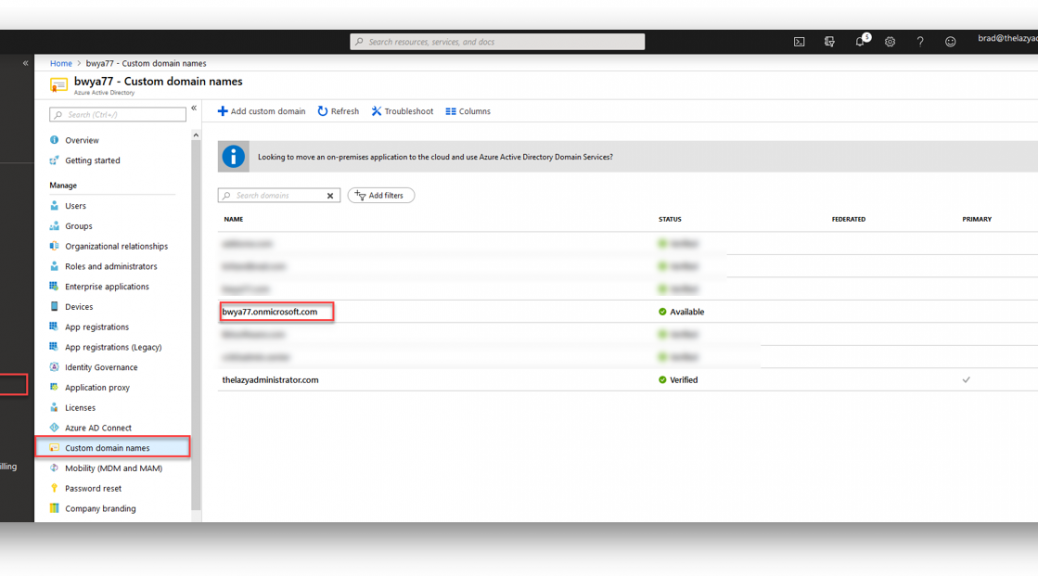Open the brad@thelazy account menu
This screenshot has height=576, width=1038.
point(1008,38)
